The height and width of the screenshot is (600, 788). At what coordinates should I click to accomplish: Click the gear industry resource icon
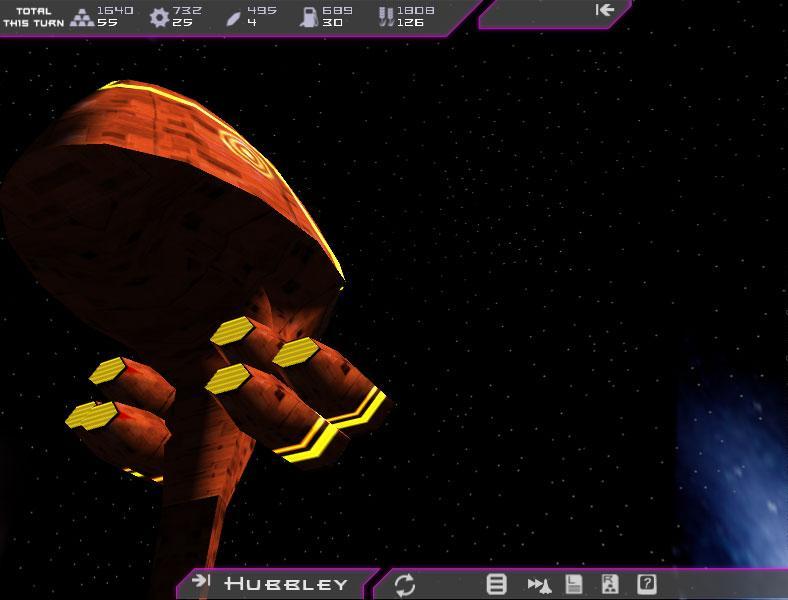[x=159, y=17]
